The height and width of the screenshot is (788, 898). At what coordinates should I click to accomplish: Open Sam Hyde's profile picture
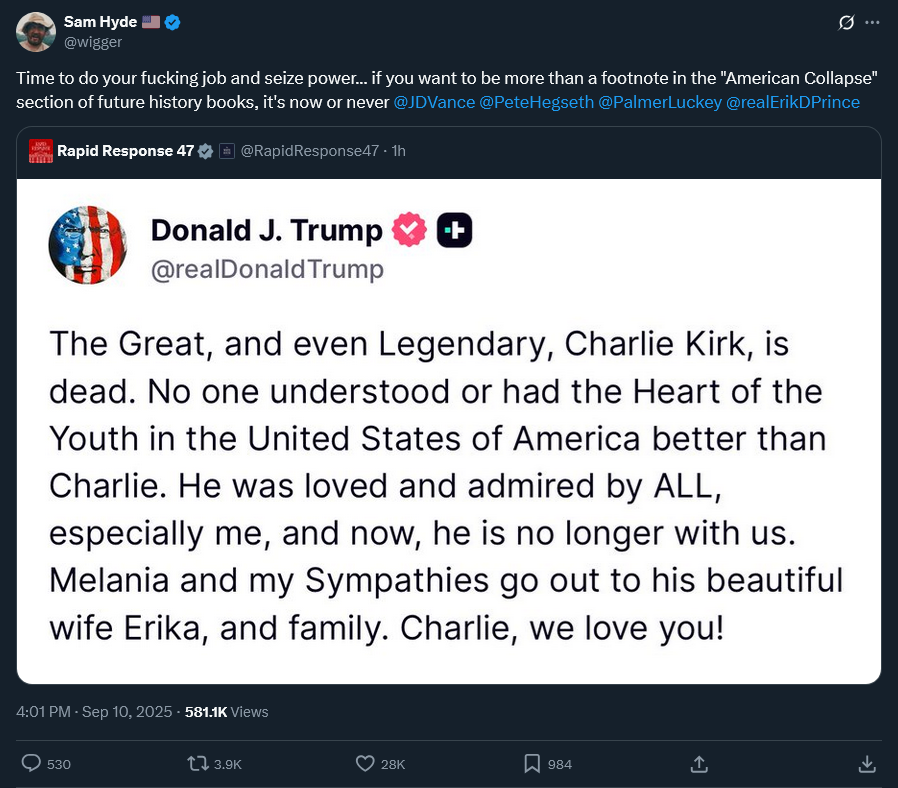(36, 32)
